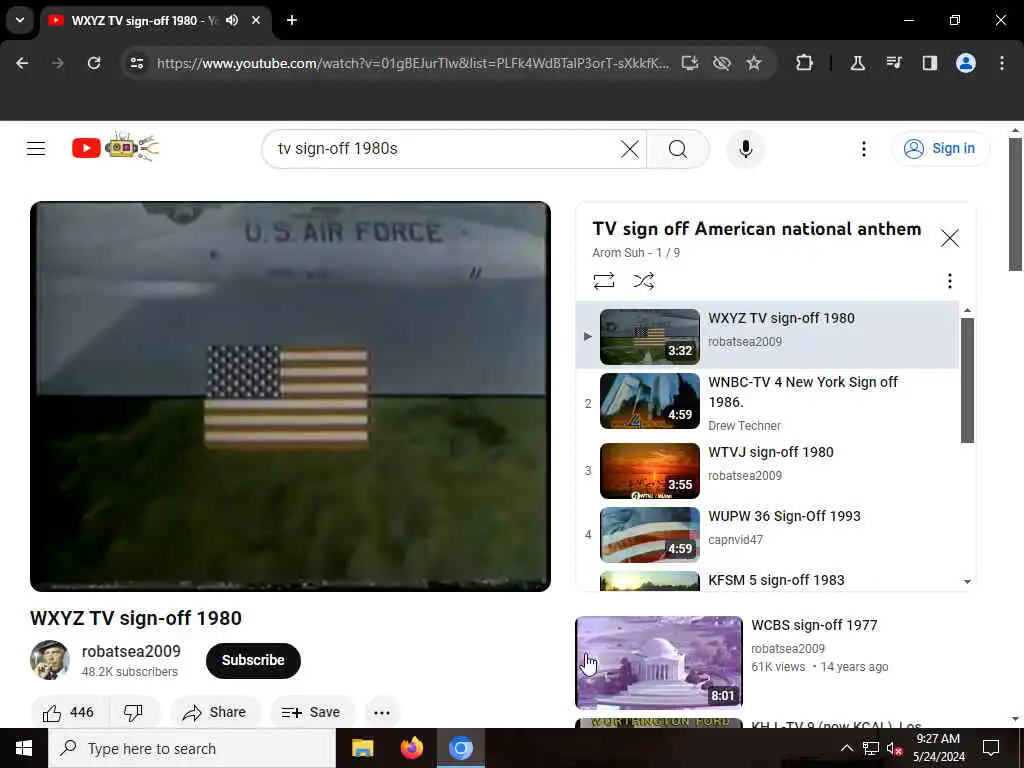Focus the YouTube search input field
The image size is (1024, 768).
[x=444, y=149]
